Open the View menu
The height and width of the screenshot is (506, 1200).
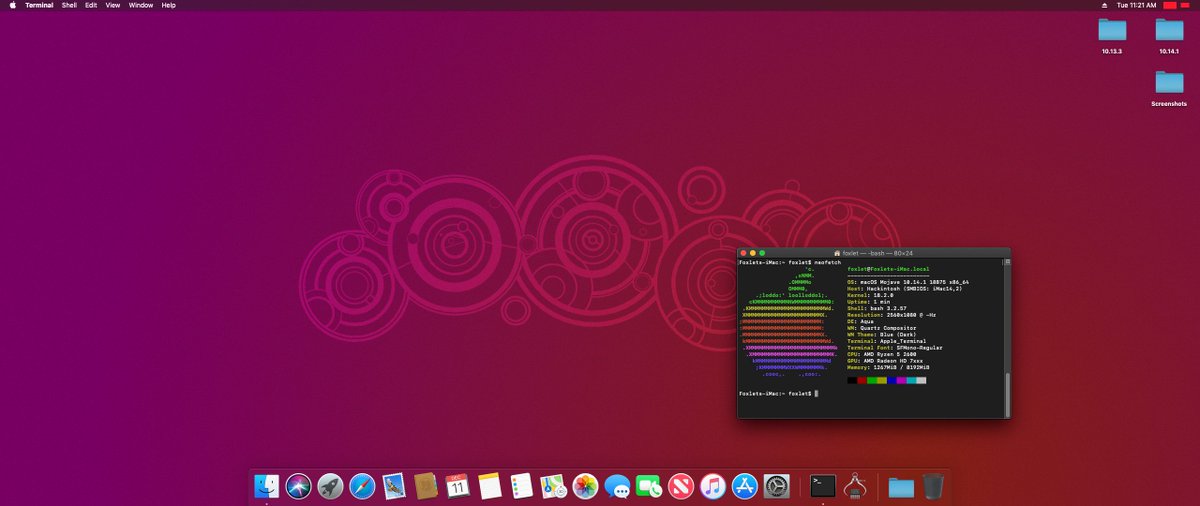pyautogui.click(x=113, y=5)
